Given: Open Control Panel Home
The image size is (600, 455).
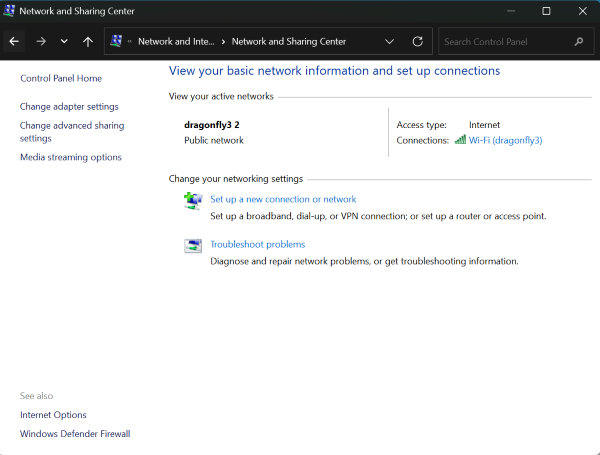Looking at the screenshot, I should point(61,78).
